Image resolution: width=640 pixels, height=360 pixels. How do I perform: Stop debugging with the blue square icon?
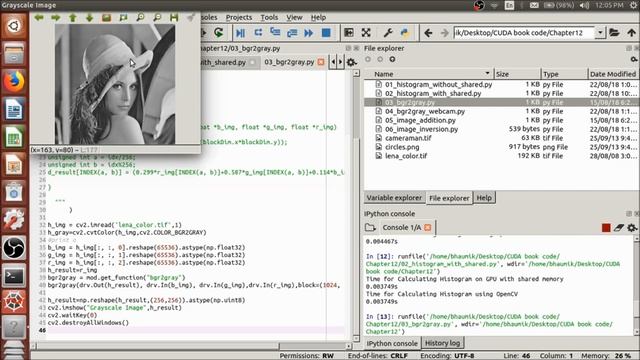tap(326, 33)
